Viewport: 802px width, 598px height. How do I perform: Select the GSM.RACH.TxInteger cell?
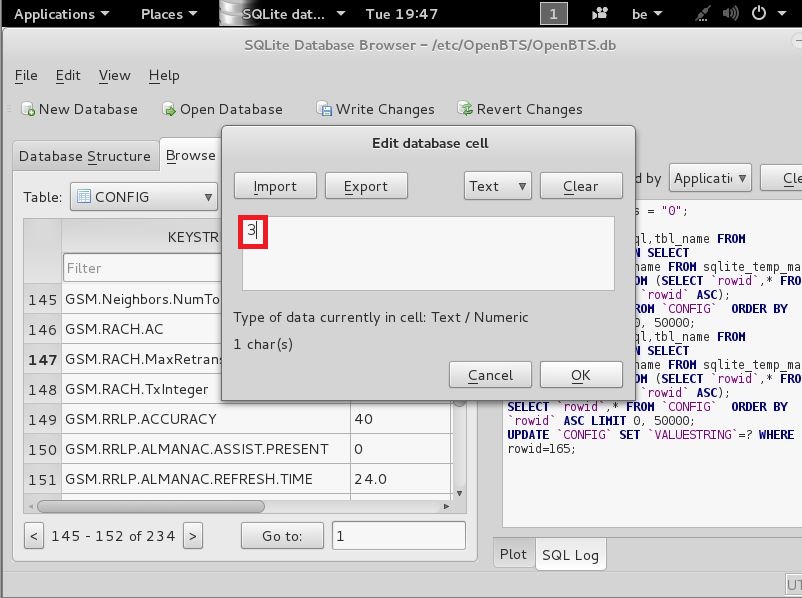(x=142, y=389)
